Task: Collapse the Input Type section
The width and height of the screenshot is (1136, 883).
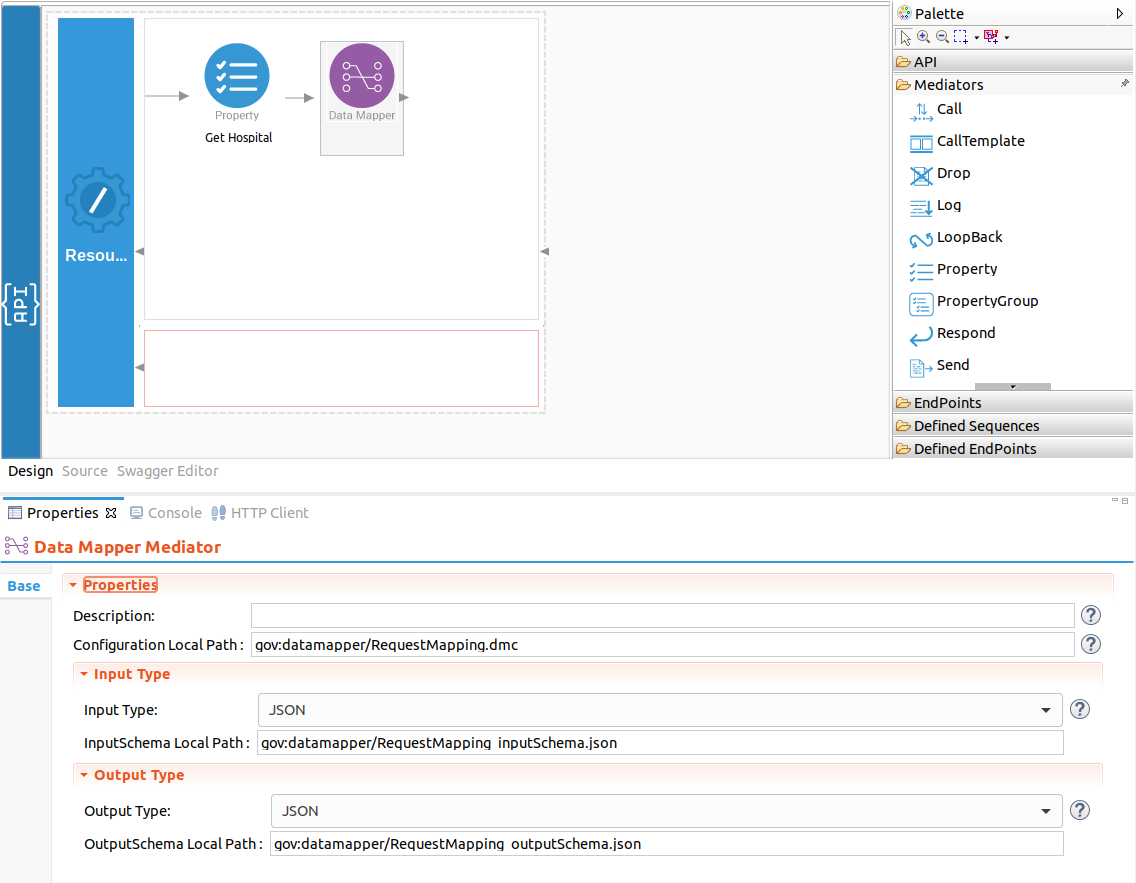Action: 84,674
